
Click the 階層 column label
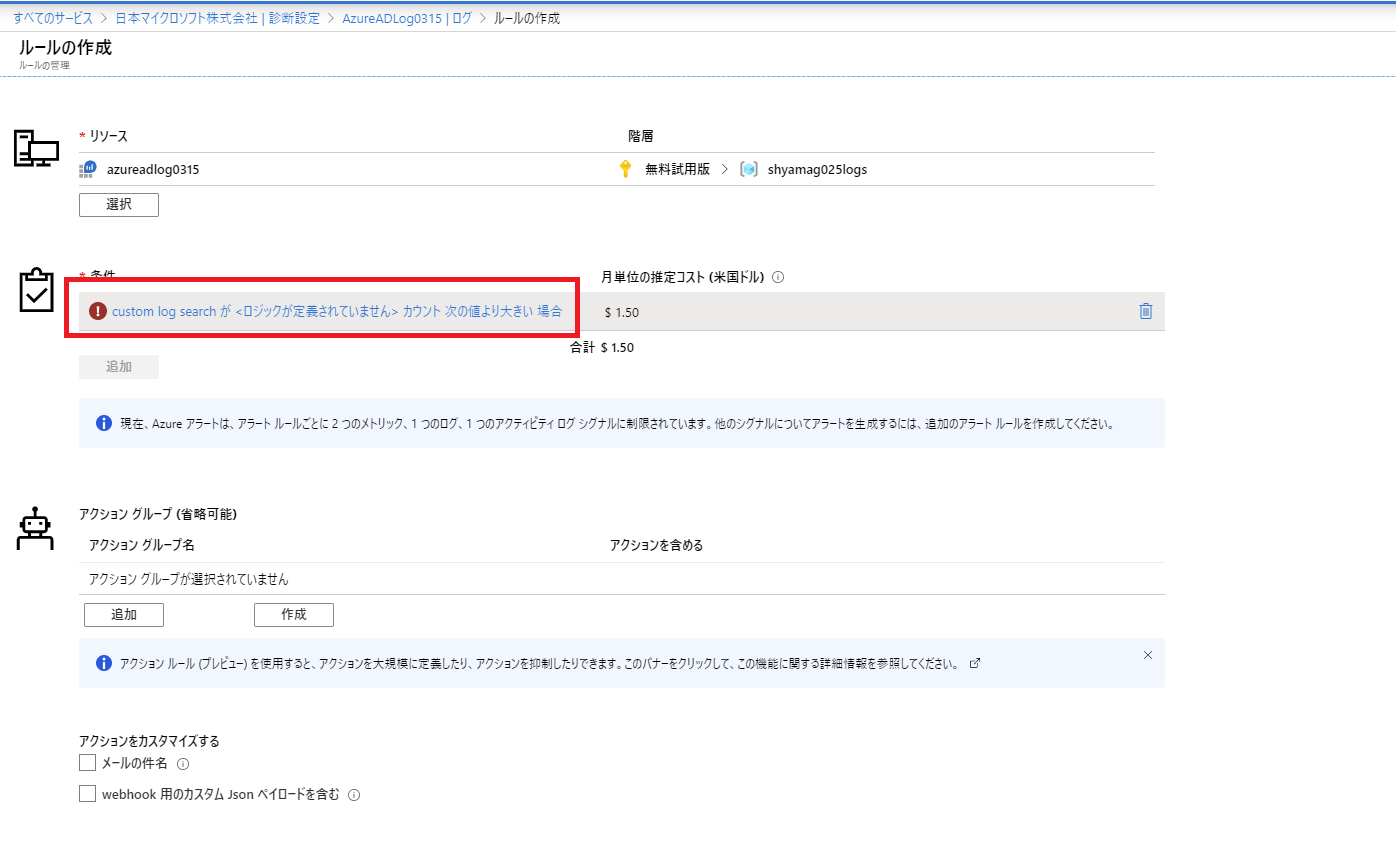coord(641,136)
